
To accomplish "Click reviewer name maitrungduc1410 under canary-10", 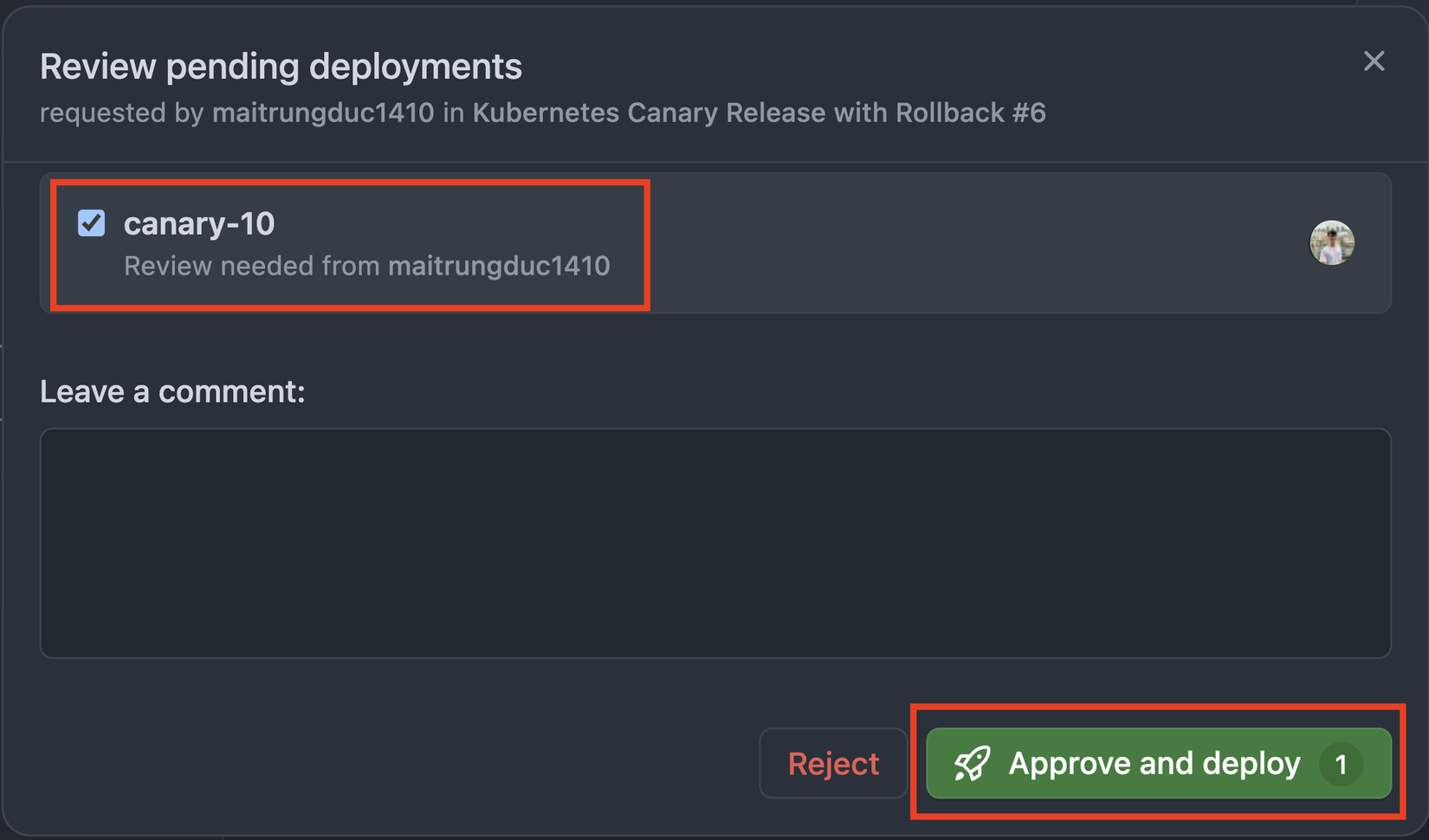I will [499, 266].
